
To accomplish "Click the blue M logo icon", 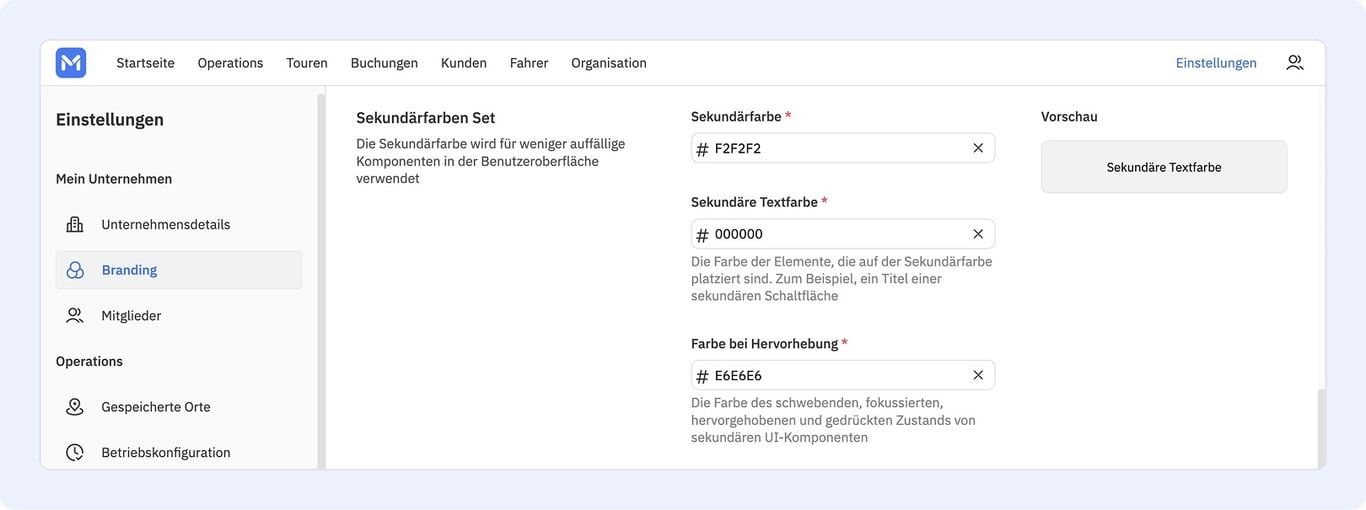I will [x=71, y=63].
